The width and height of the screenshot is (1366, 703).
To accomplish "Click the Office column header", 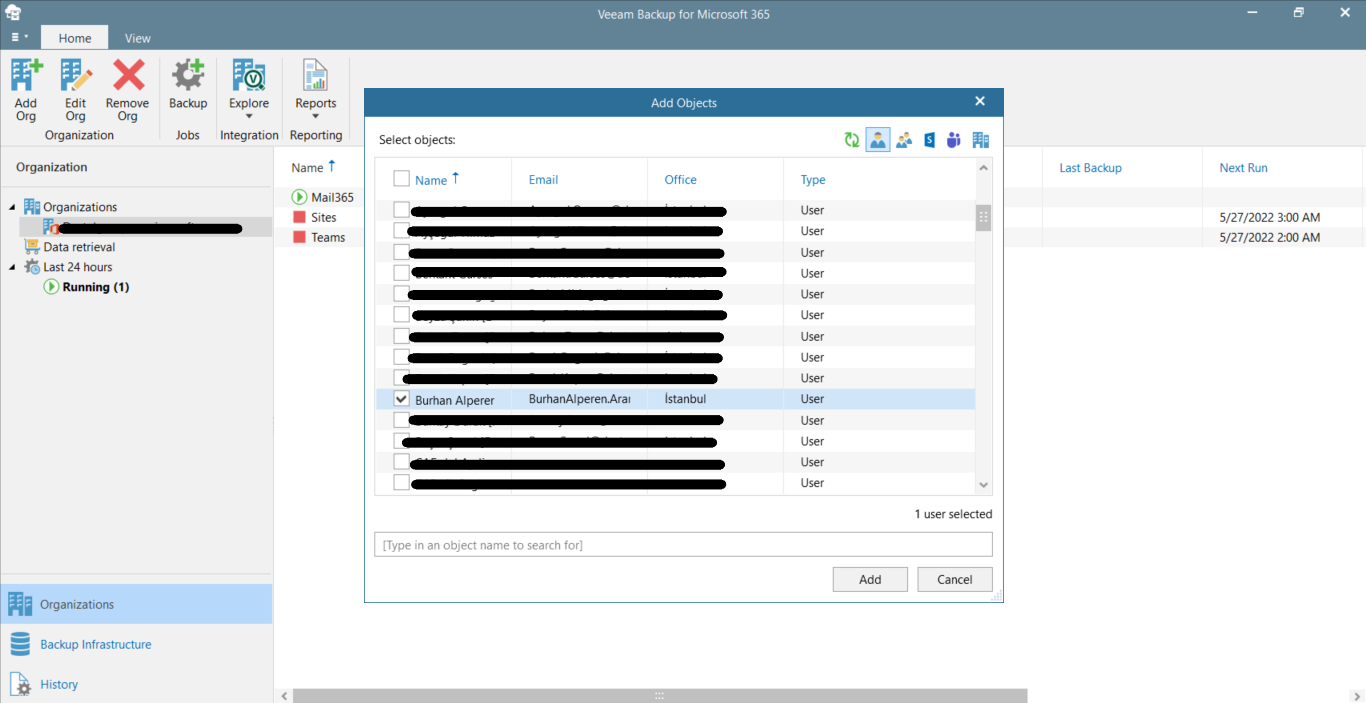I will click(680, 180).
